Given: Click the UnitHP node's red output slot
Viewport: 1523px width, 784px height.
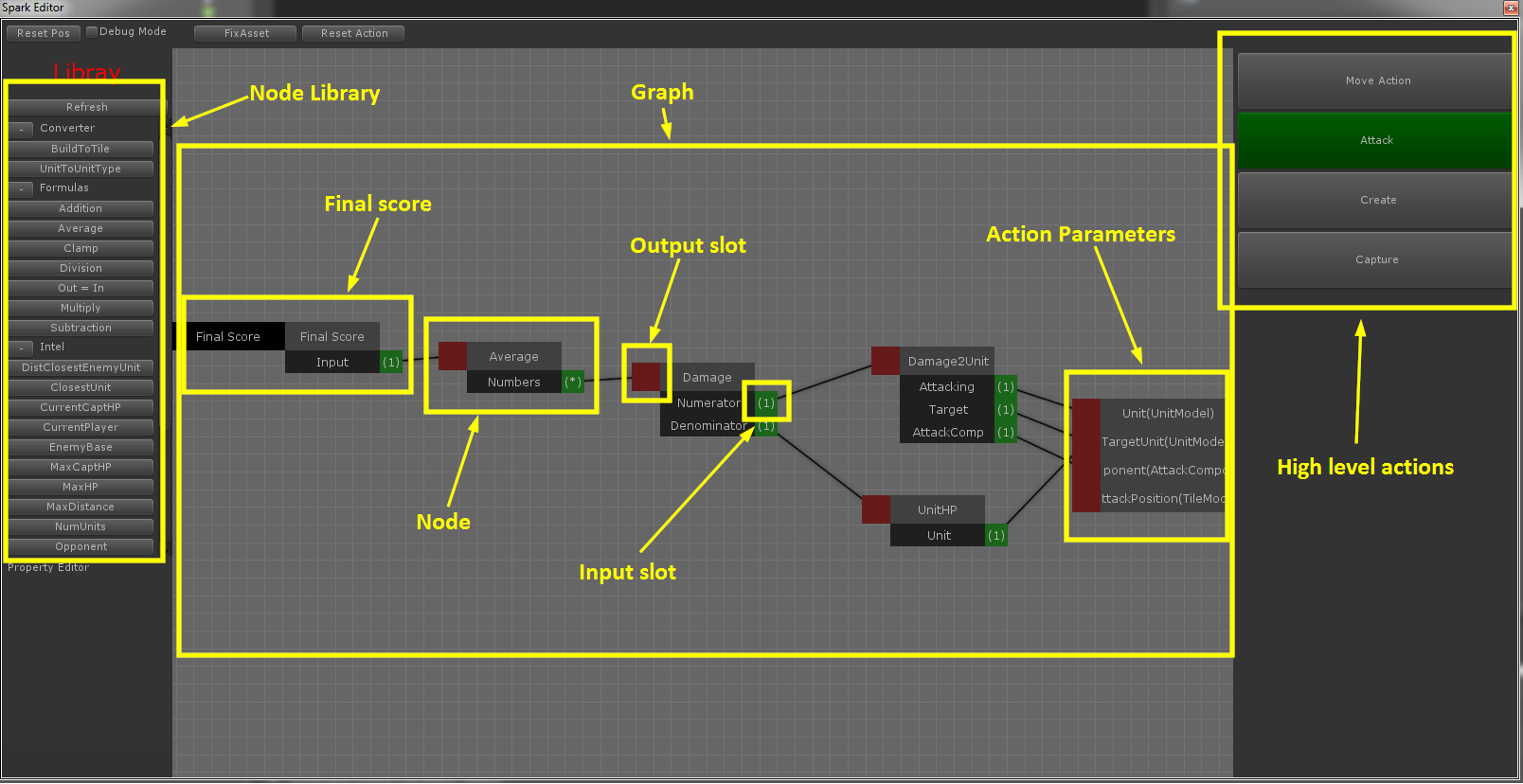Looking at the screenshot, I should 876,509.
